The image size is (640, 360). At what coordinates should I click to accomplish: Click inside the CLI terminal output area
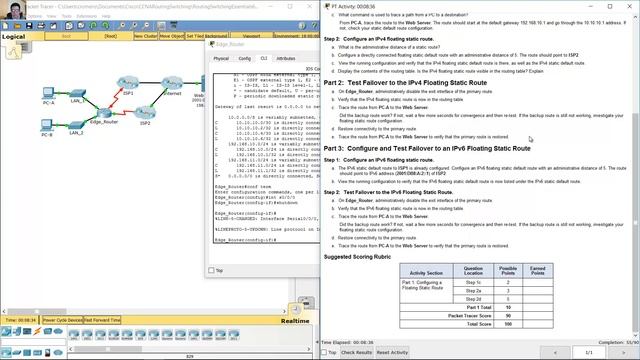tap(267, 158)
